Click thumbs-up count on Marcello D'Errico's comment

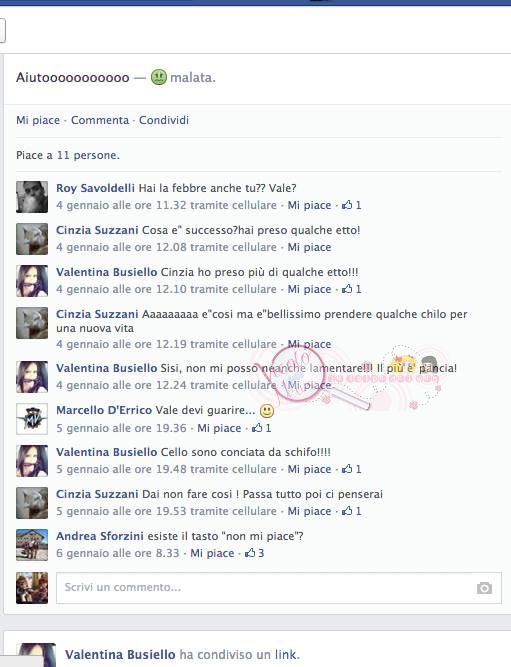pyautogui.click(x=261, y=428)
